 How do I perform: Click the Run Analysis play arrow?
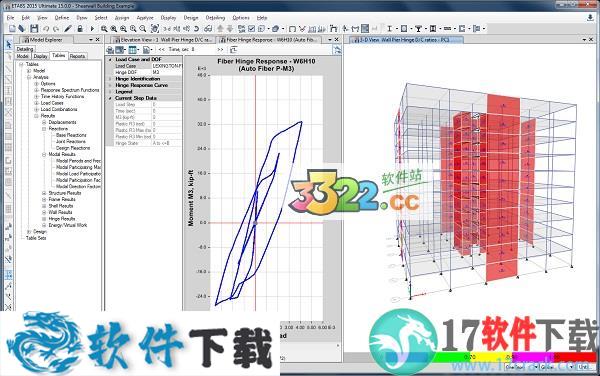click(x=92, y=29)
